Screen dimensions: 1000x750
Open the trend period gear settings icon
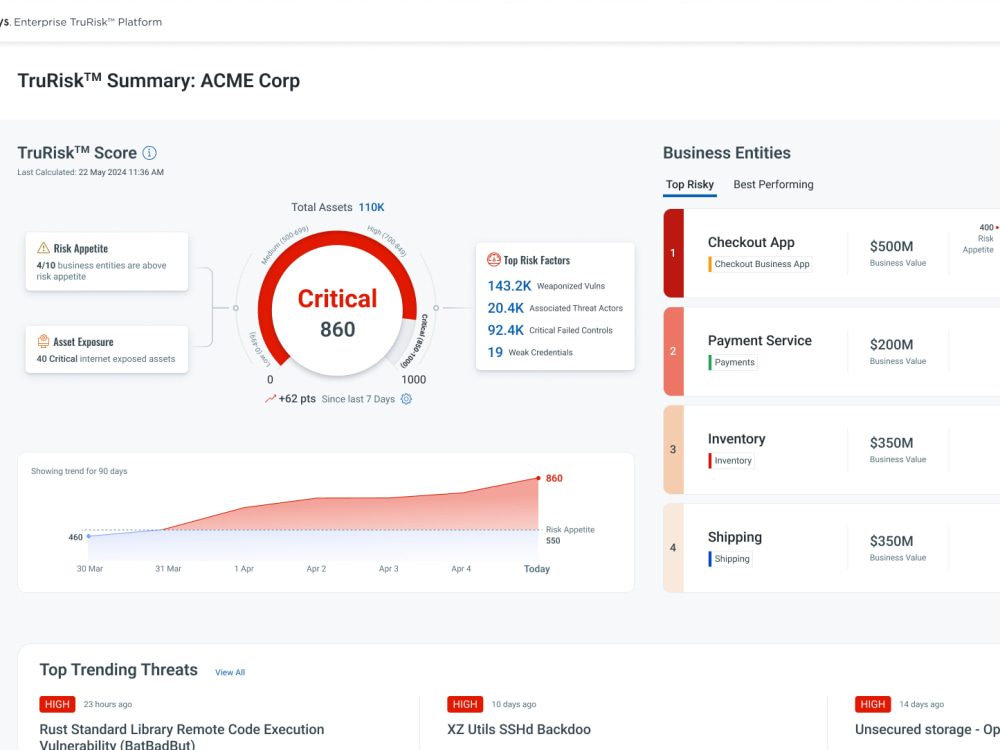click(406, 399)
